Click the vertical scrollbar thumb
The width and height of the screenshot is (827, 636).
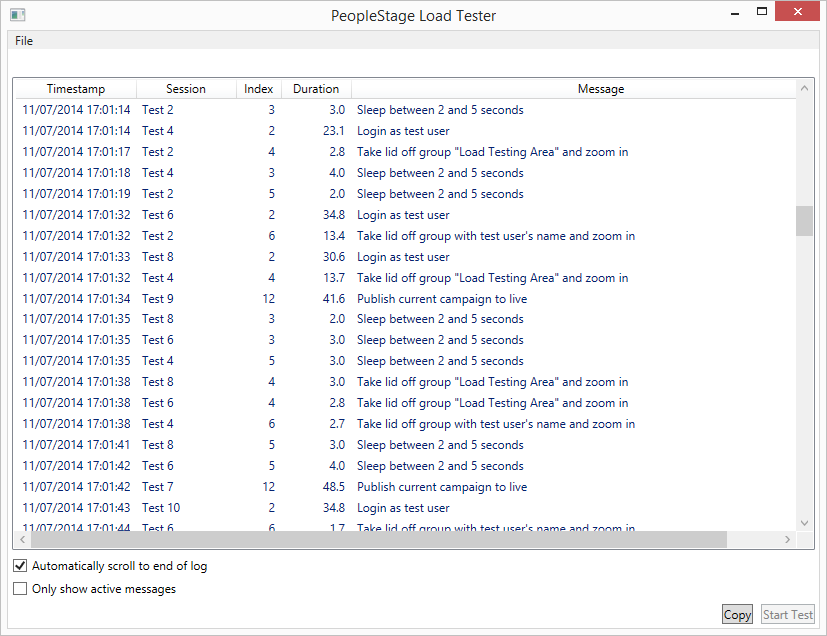(x=804, y=220)
